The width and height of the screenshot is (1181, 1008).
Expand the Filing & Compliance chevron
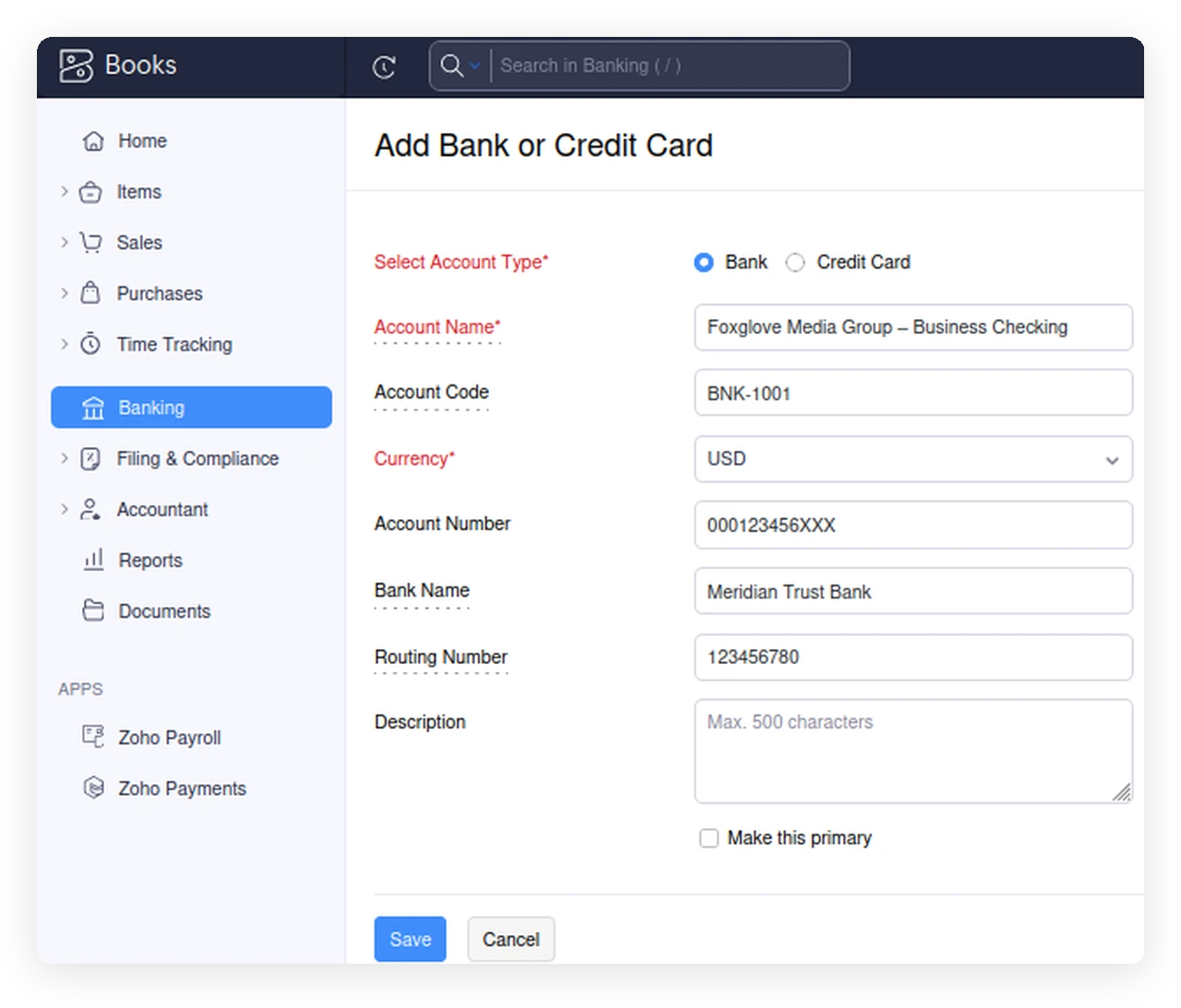64,458
